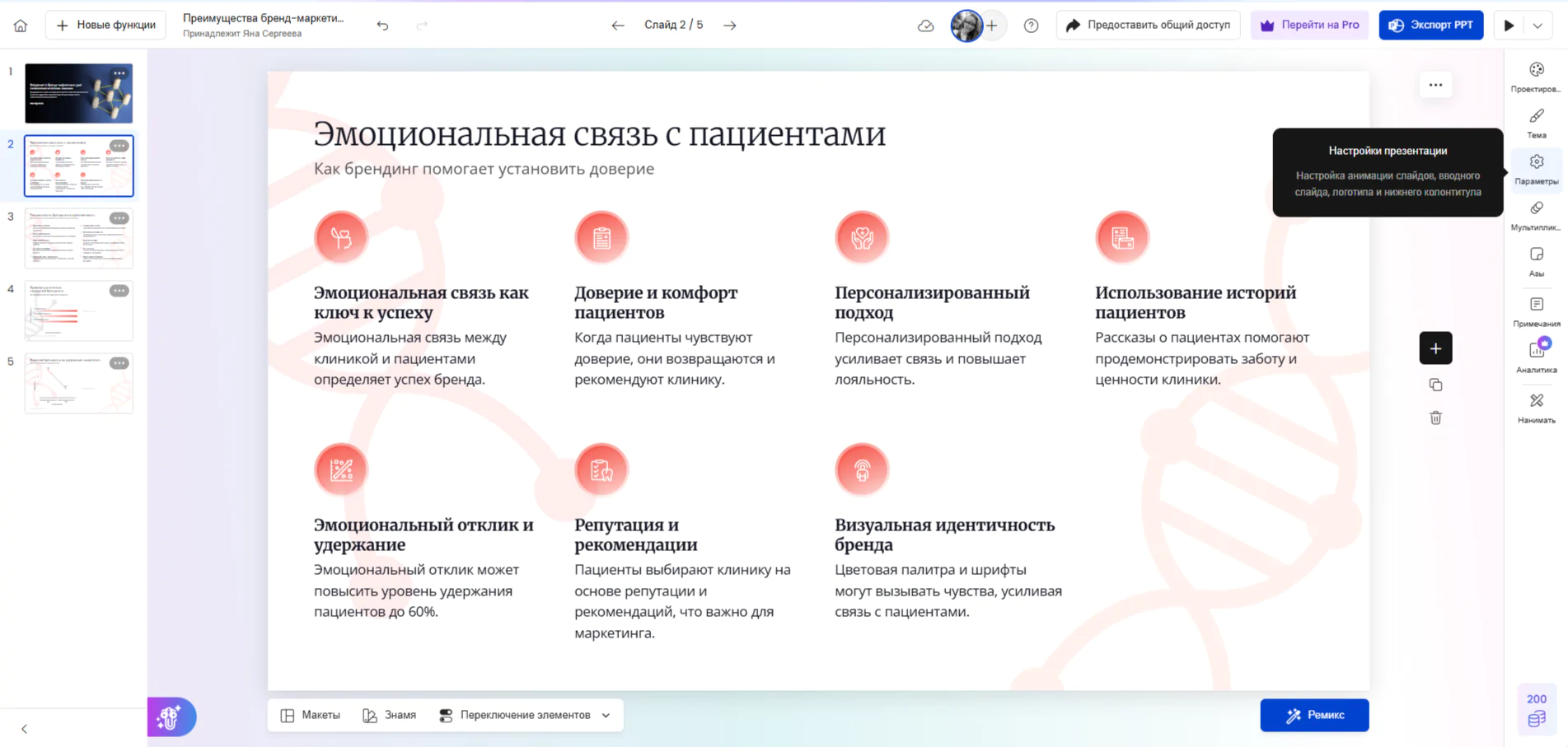
Task: Go to next slide arrow
Action: point(730,26)
